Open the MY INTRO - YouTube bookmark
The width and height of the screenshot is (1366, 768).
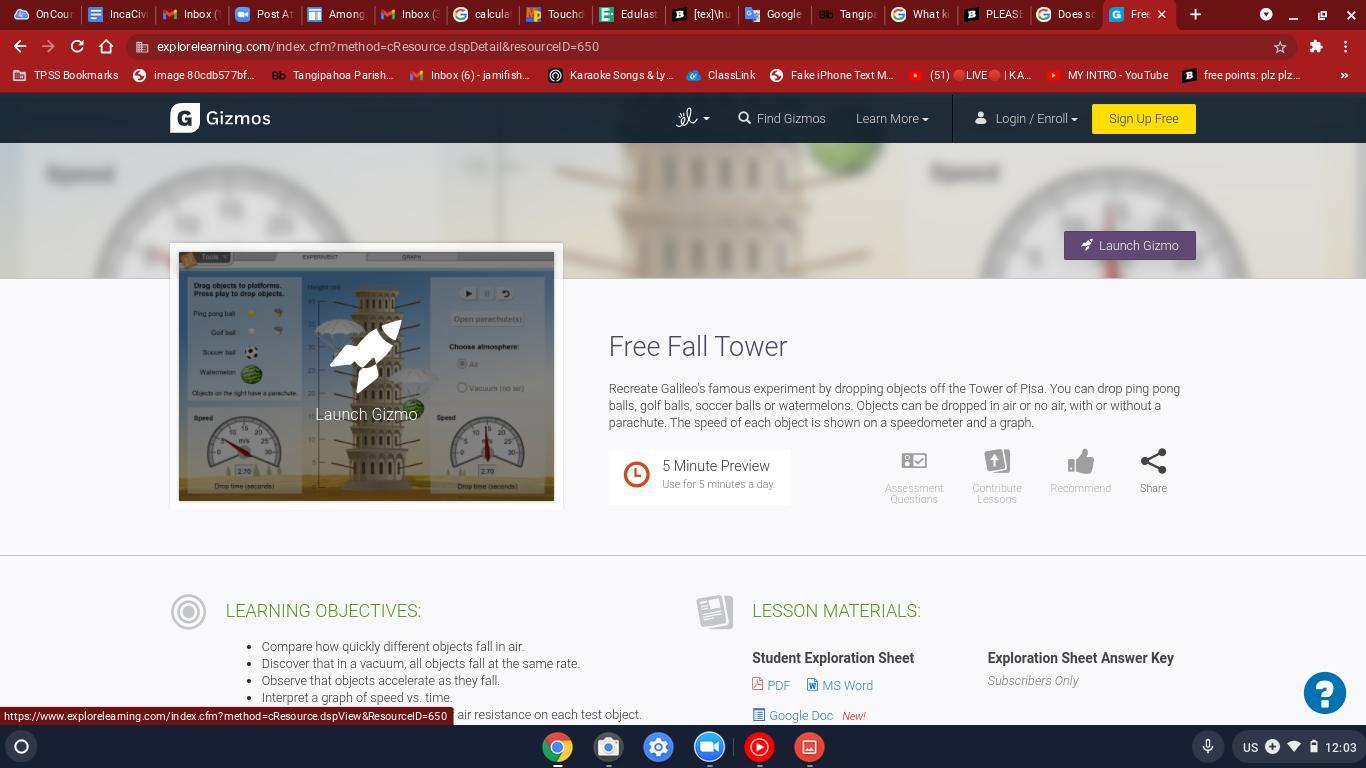[x=1107, y=75]
